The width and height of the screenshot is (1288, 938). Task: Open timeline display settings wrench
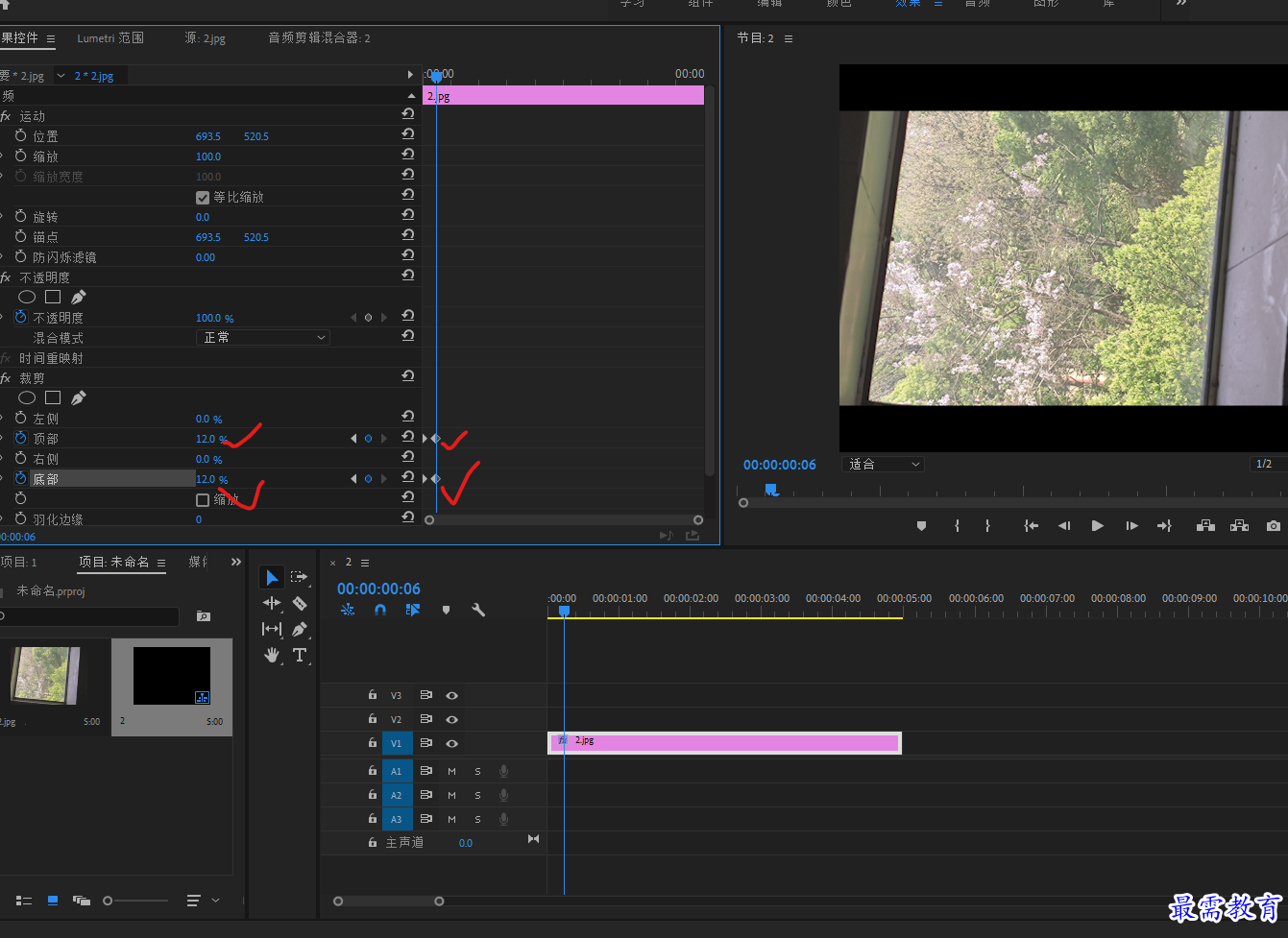pos(478,610)
